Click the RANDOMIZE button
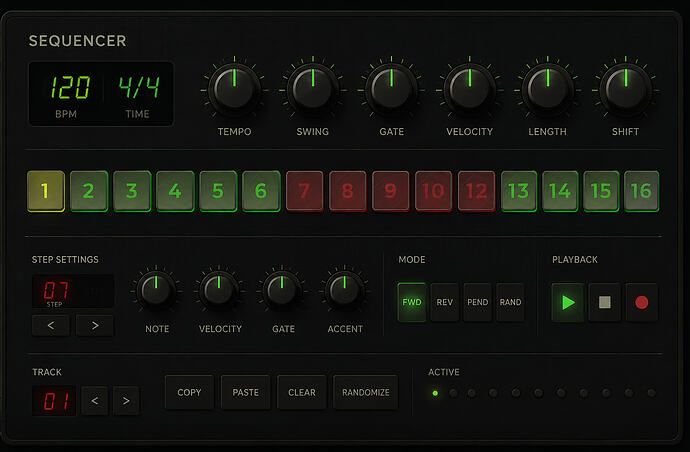 pos(366,392)
